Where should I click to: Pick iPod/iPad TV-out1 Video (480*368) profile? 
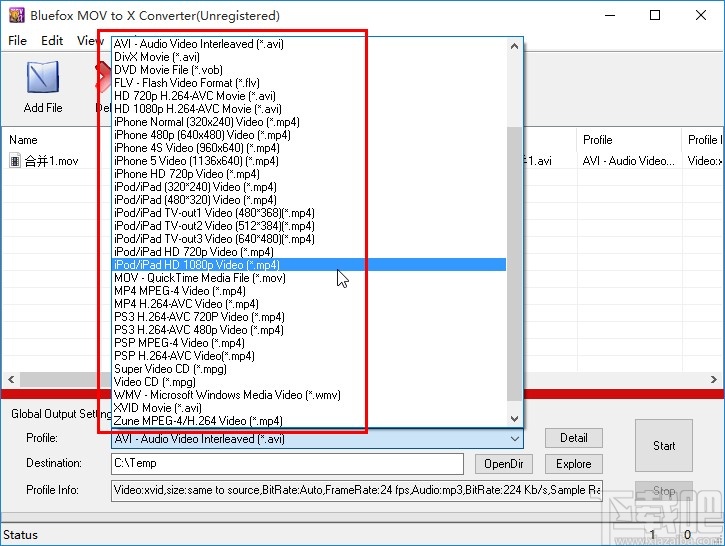[309, 213]
